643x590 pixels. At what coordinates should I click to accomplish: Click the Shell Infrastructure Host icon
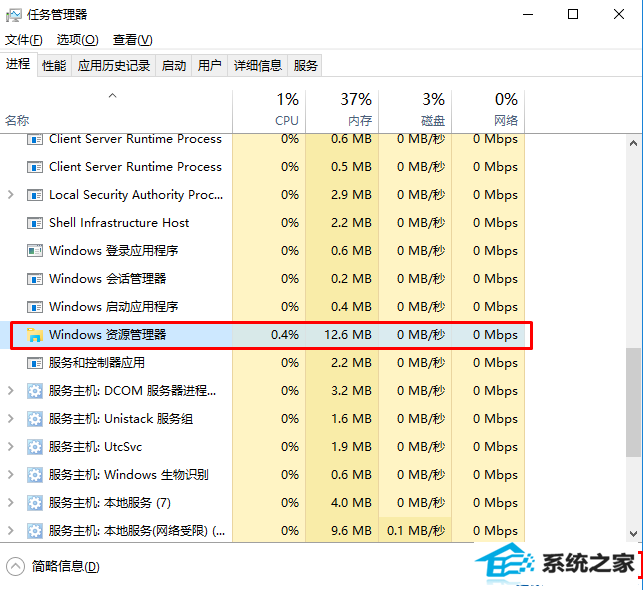click(x=35, y=223)
